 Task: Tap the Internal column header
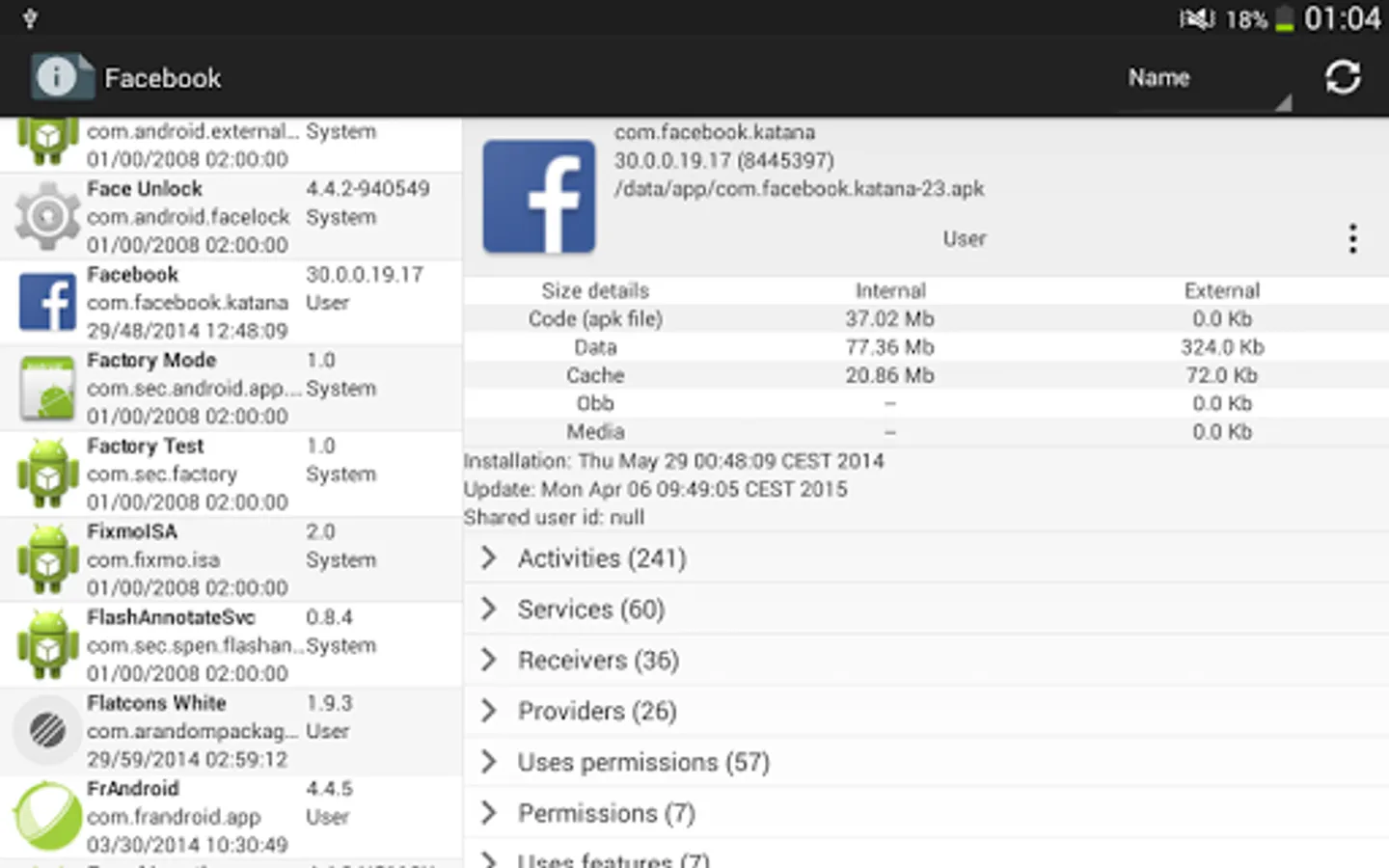(890, 290)
